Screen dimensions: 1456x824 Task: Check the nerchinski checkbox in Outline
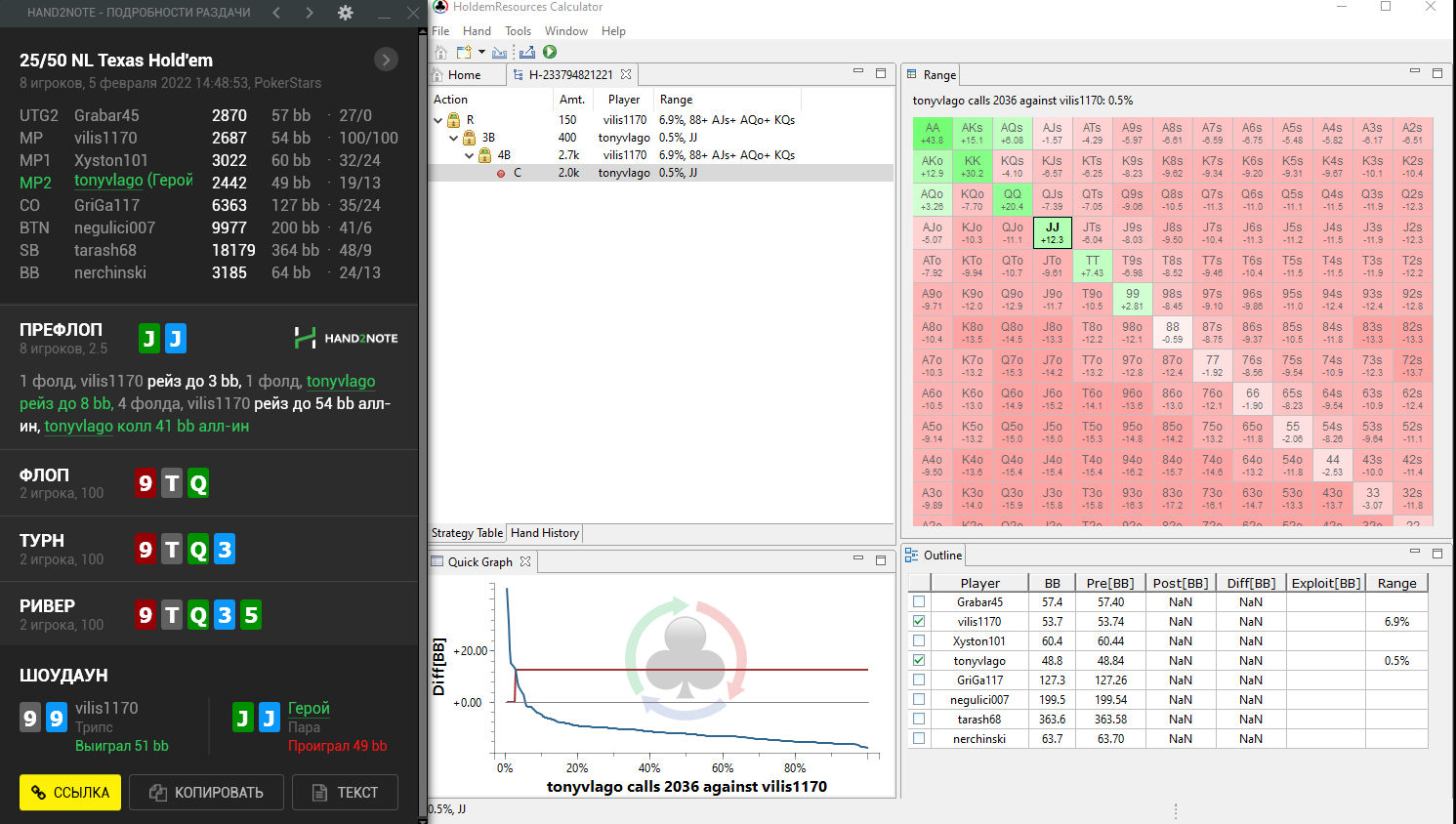(x=919, y=738)
